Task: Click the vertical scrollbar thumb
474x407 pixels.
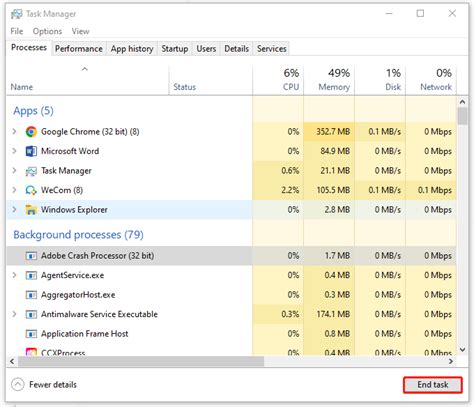Action: (x=462, y=116)
